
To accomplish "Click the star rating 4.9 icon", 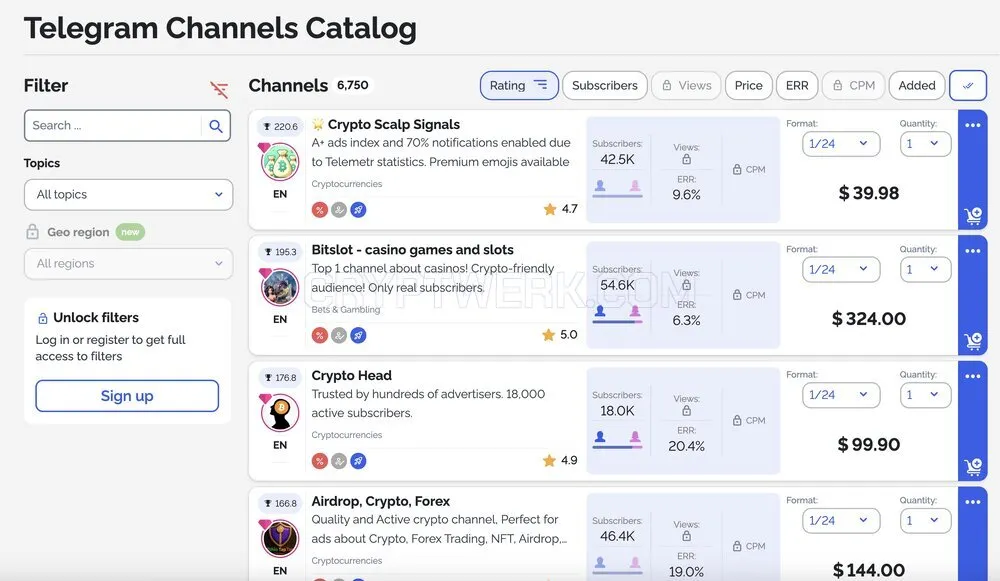I will 549,460.
